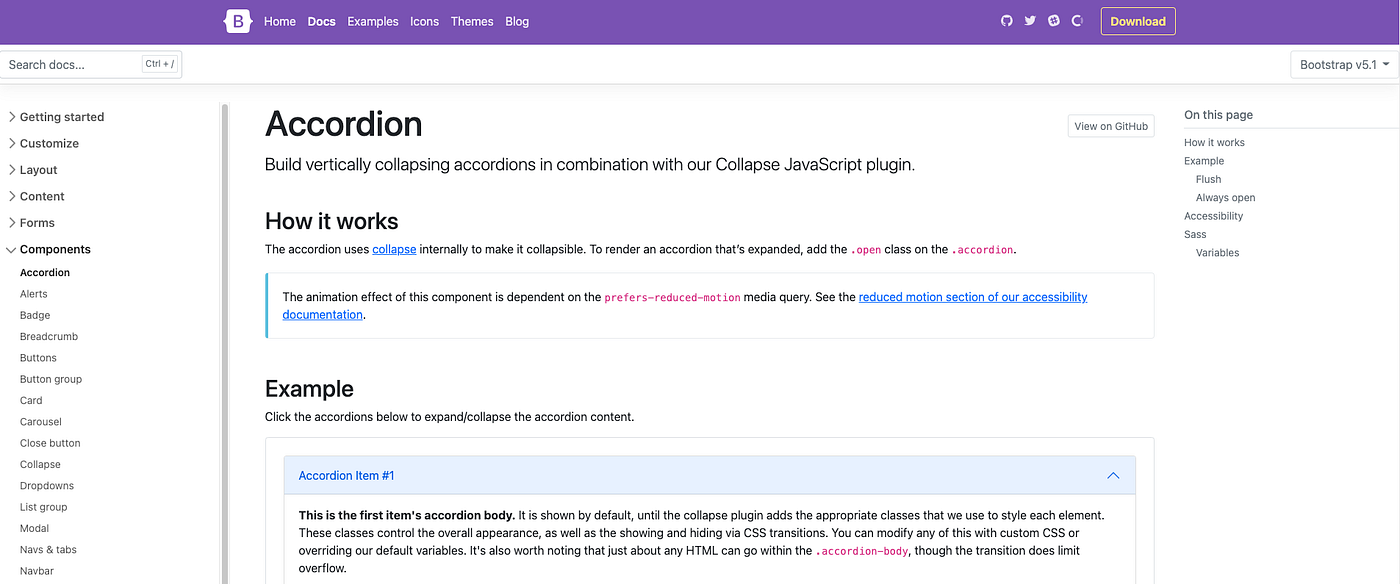Click the Slack icon in the header
The image size is (1400, 584).
point(1053,20)
